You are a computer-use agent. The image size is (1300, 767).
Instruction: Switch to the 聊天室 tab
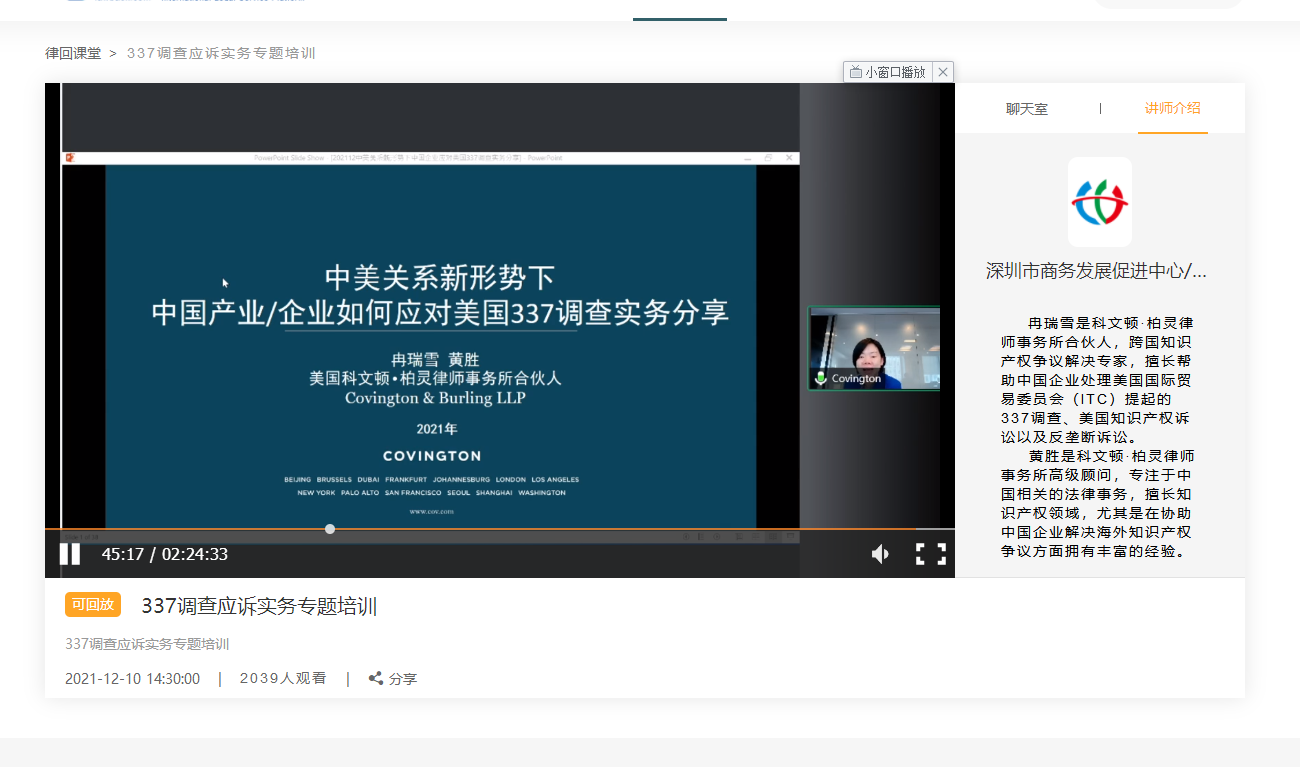1027,109
